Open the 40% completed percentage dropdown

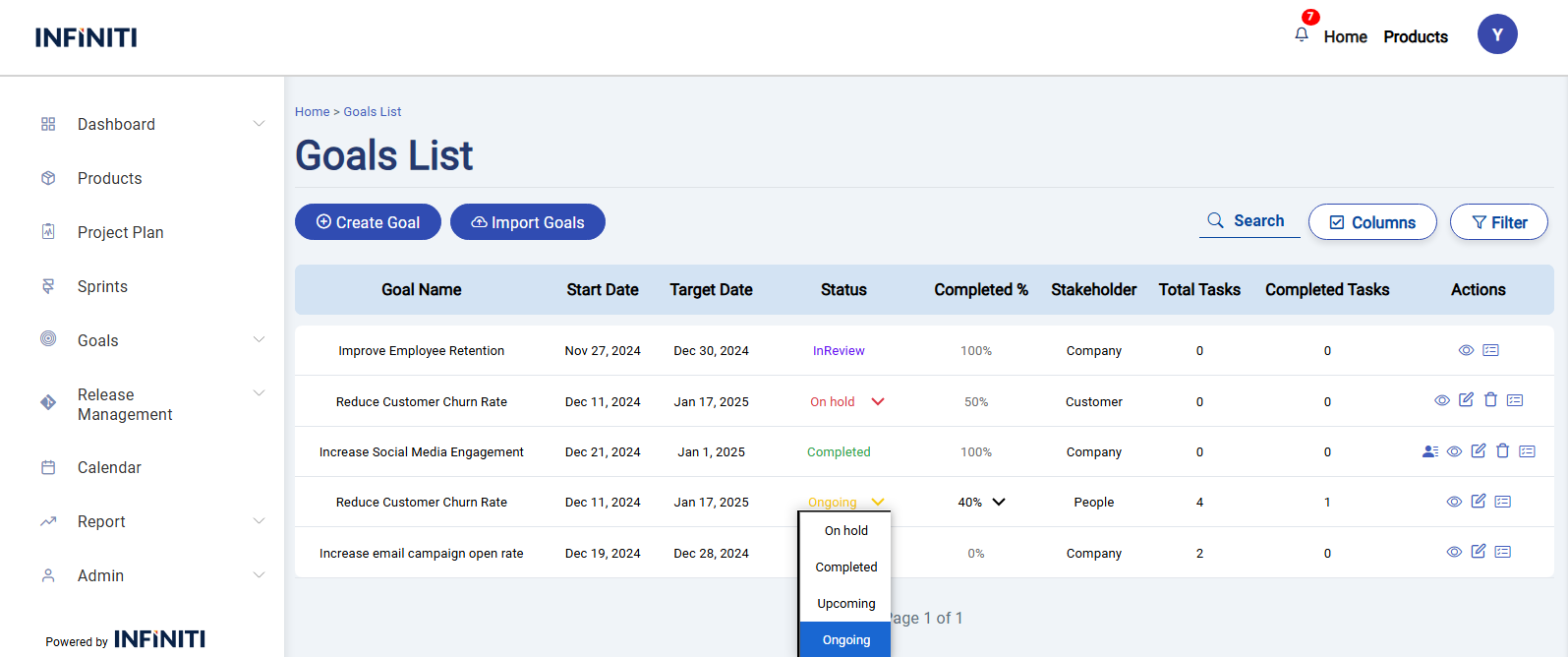point(999,502)
